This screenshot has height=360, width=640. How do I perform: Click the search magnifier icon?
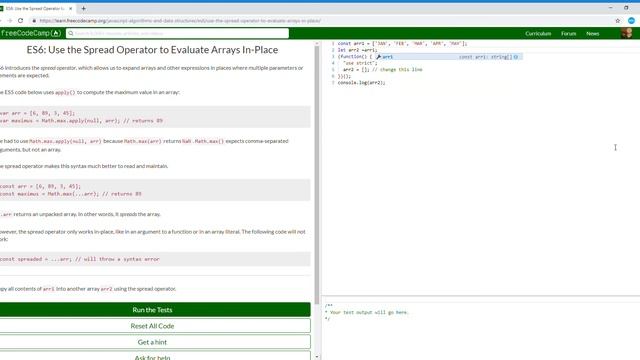(71, 33)
